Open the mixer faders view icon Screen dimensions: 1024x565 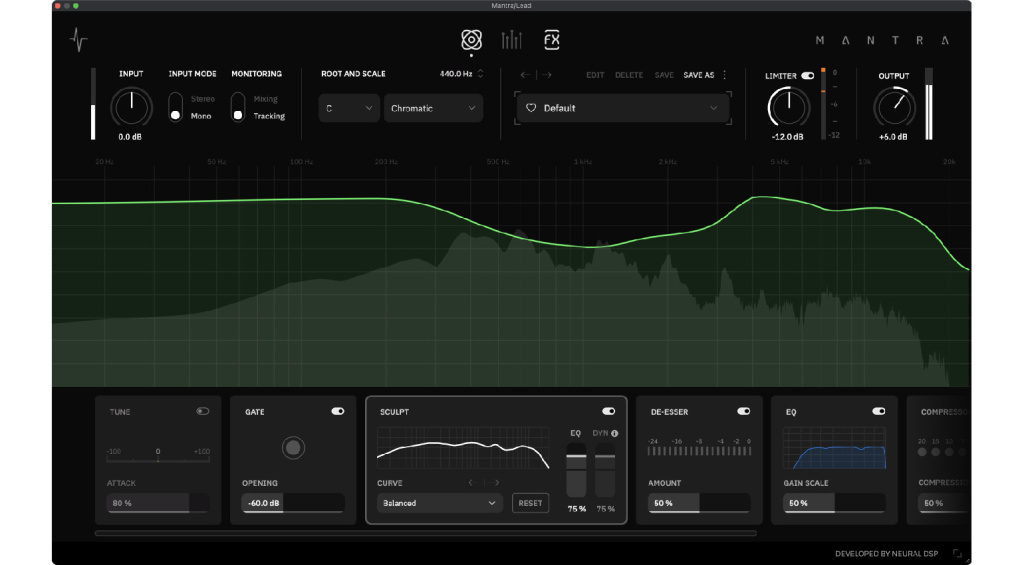[511, 40]
